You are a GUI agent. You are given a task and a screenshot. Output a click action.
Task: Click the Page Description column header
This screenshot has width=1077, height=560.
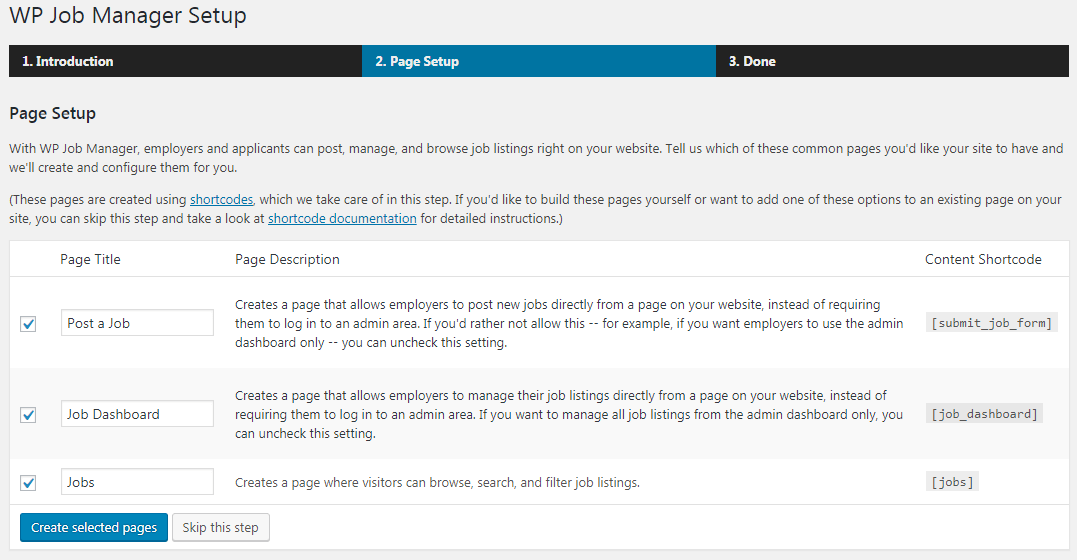coord(287,259)
